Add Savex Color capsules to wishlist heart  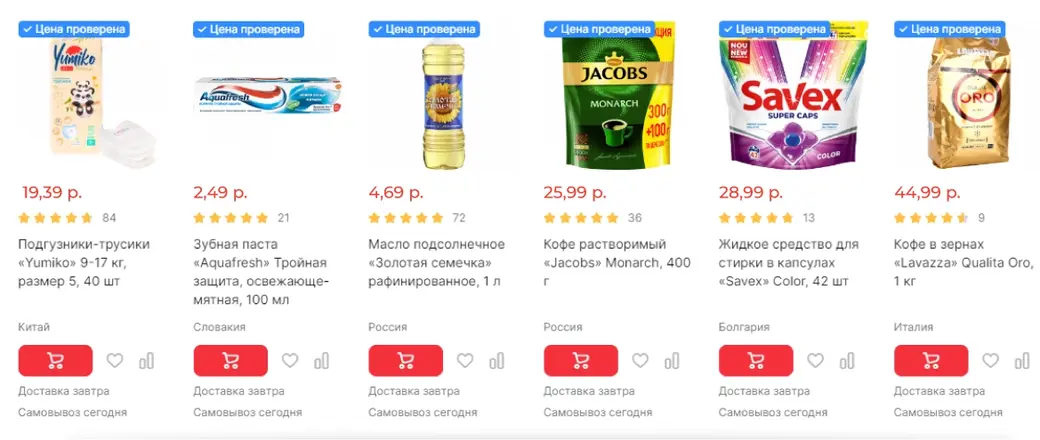[815, 360]
